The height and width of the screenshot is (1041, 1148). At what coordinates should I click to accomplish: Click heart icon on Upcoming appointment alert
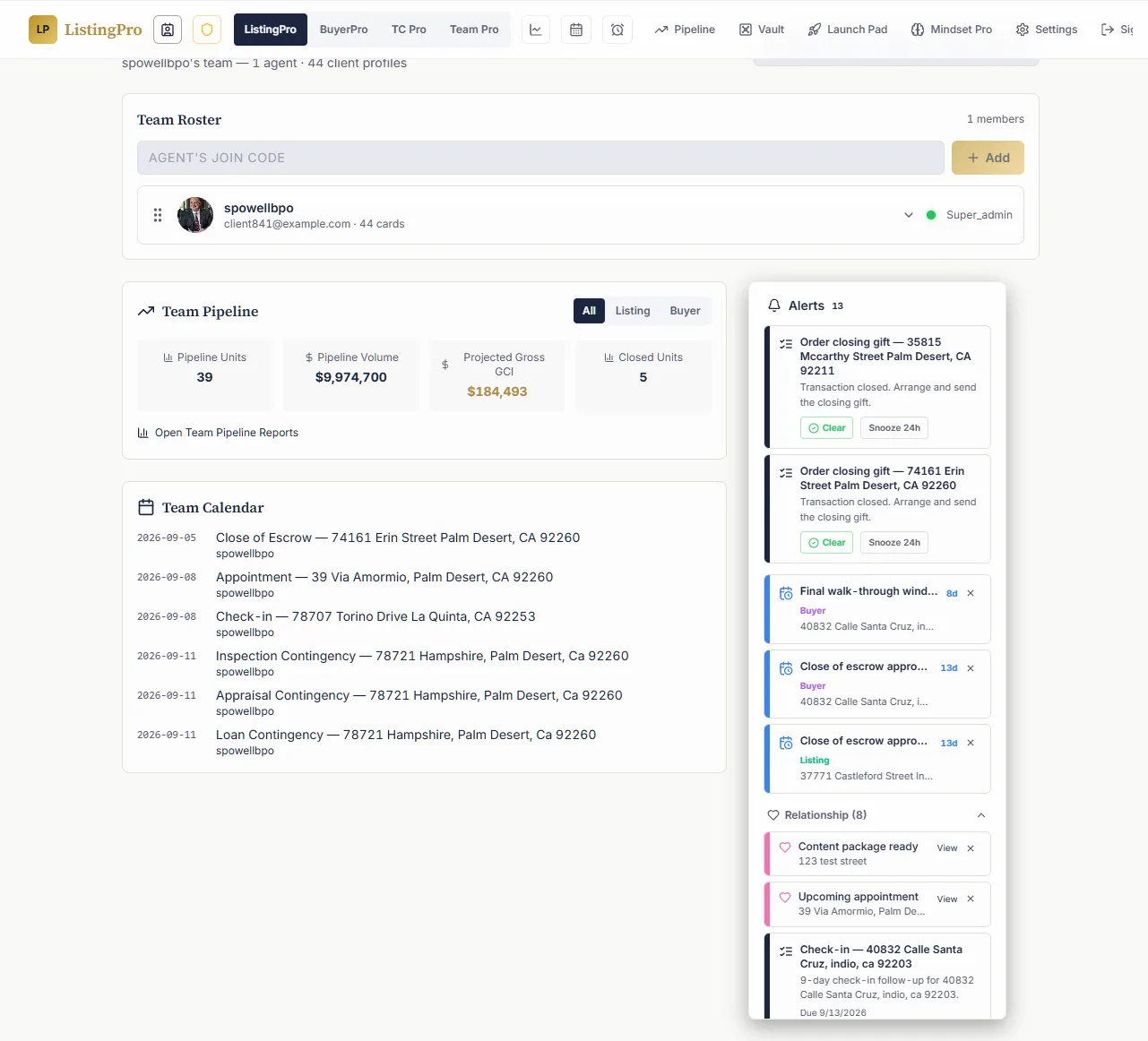coord(785,897)
